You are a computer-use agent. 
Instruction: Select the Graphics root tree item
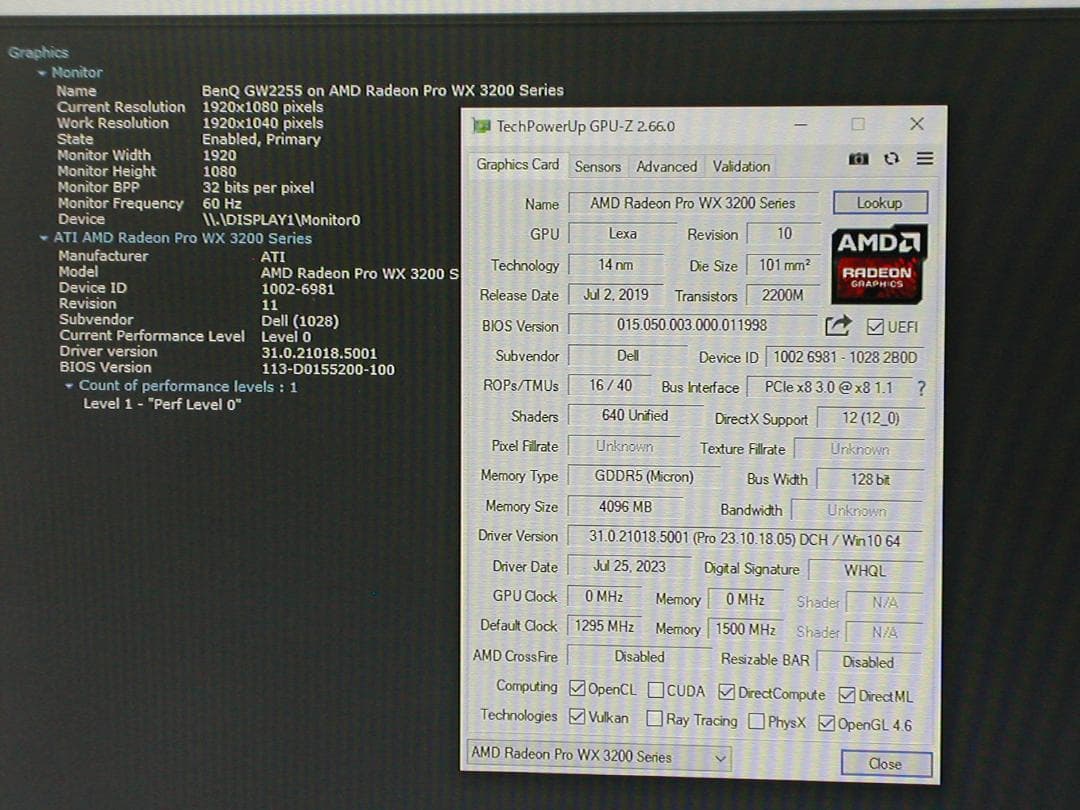(x=38, y=52)
